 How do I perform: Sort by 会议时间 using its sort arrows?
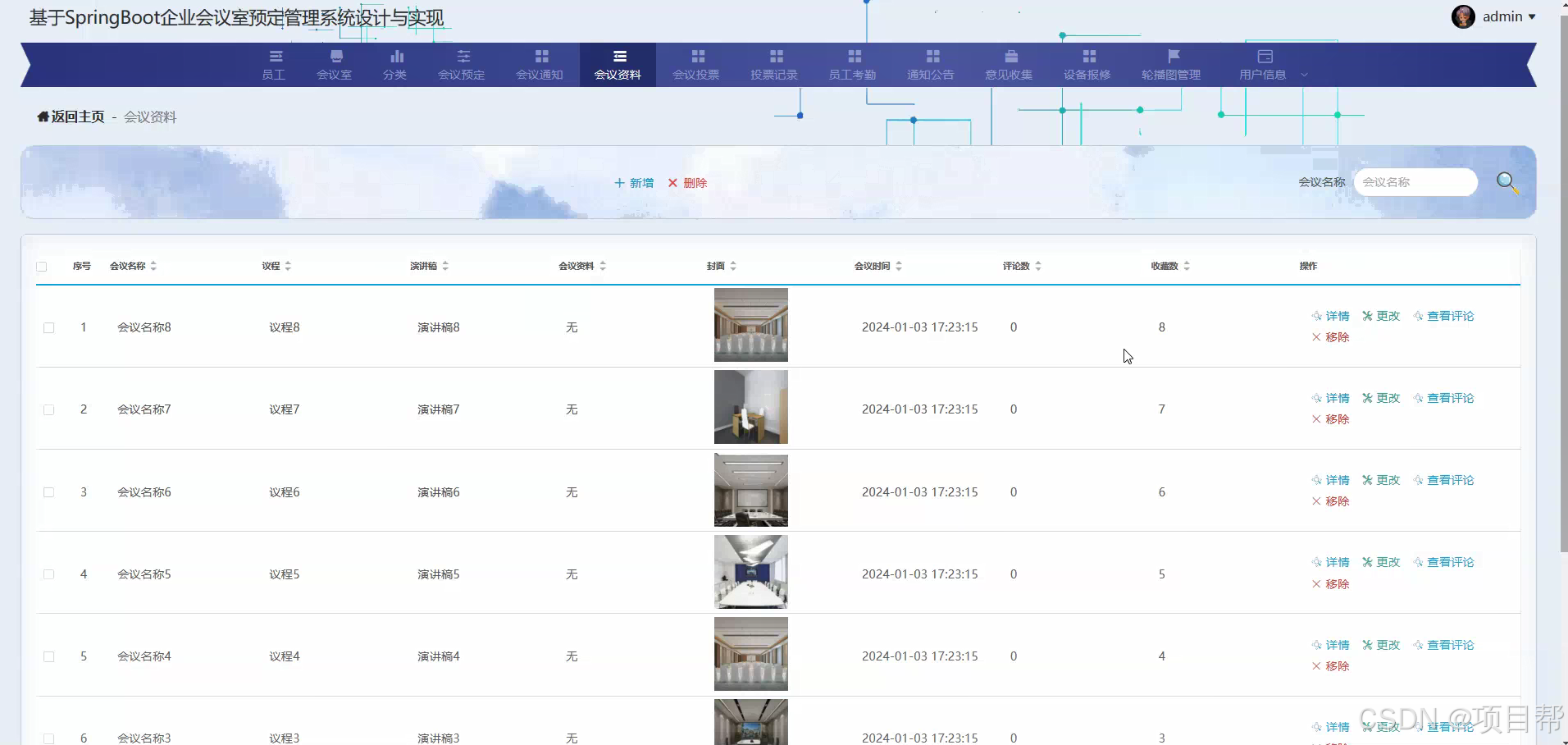(899, 266)
